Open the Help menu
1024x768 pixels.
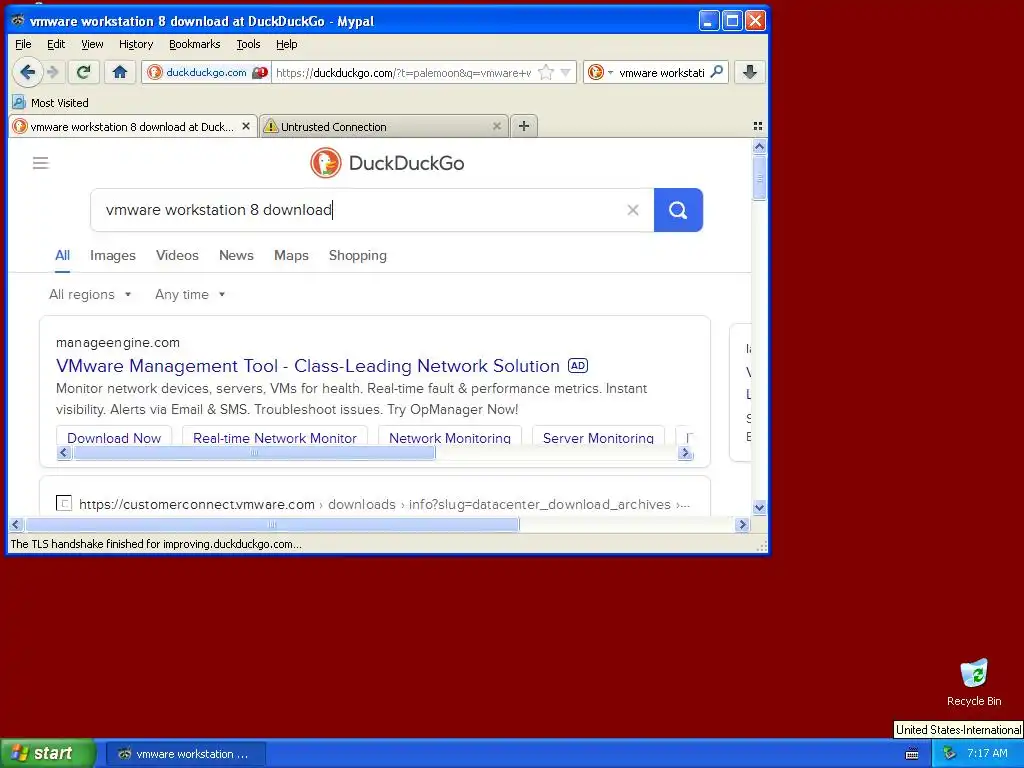pyautogui.click(x=287, y=44)
